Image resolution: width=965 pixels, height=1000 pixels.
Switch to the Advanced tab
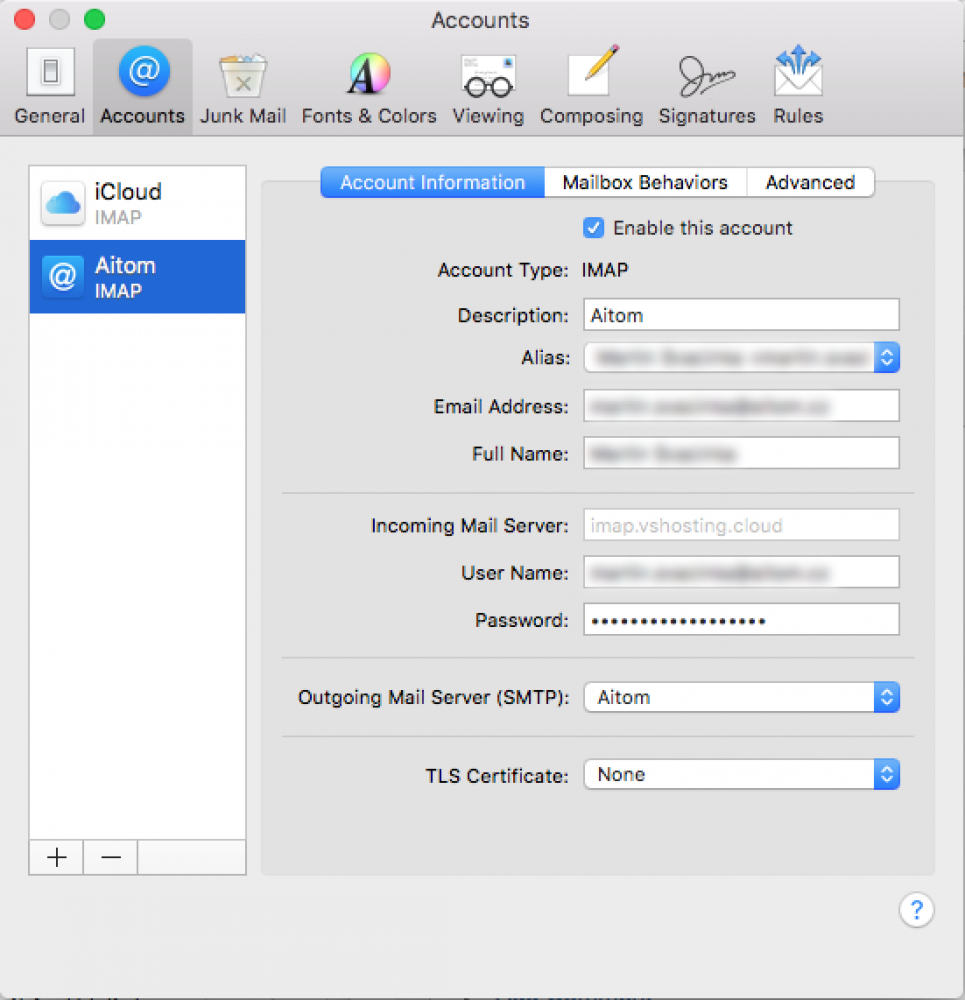click(810, 183)
